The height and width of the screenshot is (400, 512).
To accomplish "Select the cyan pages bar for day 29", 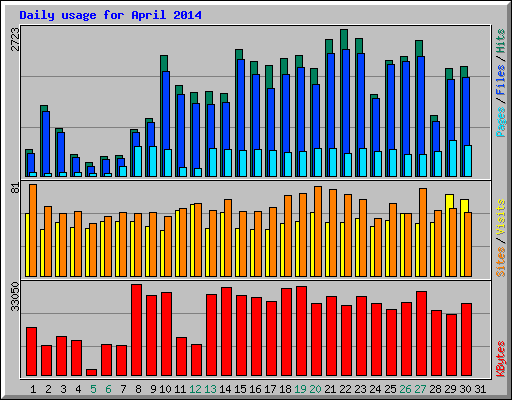I will [x=453, y=158].
